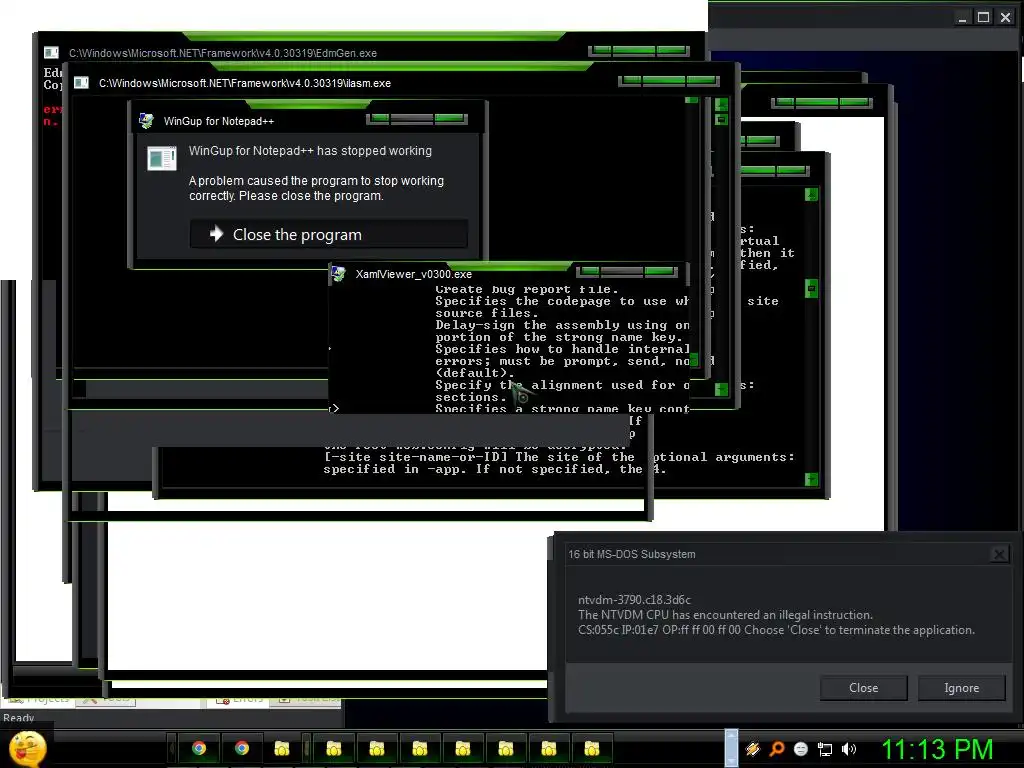Click the ilasm.exe window title path text

(x=245, y=83)
